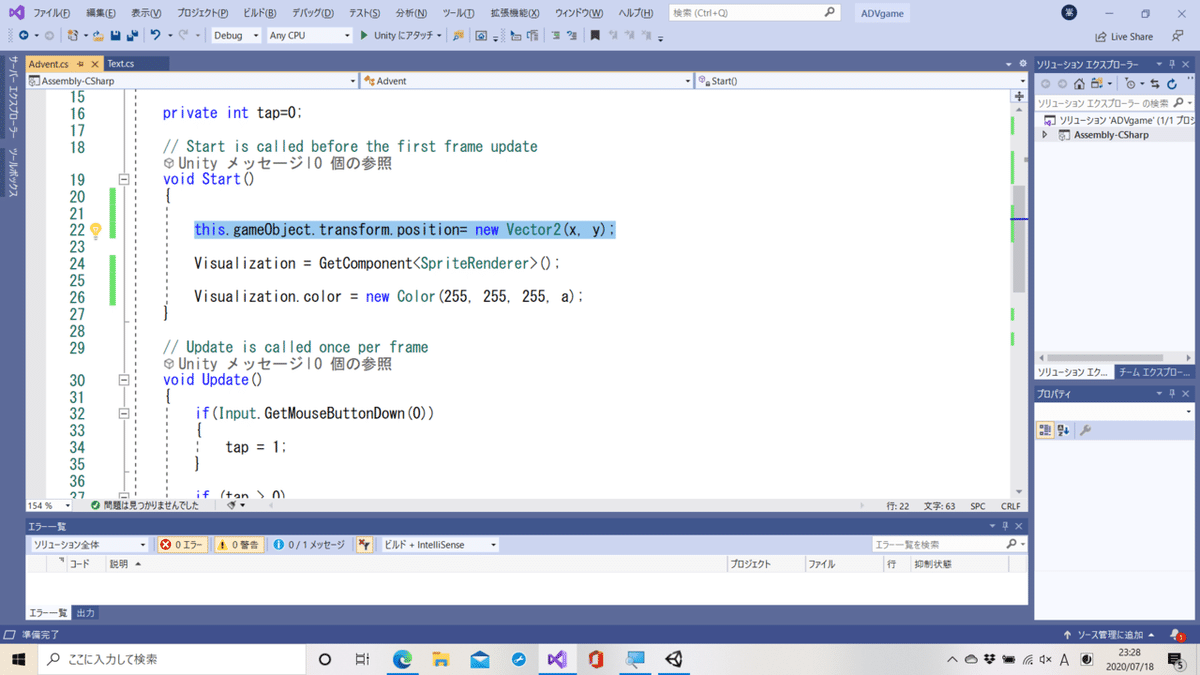Image resolution: width=1200 pixels, height=675 pixels.
Task: Toggle the 0 エラー errors filter
Action: click(x=181, y=545)
